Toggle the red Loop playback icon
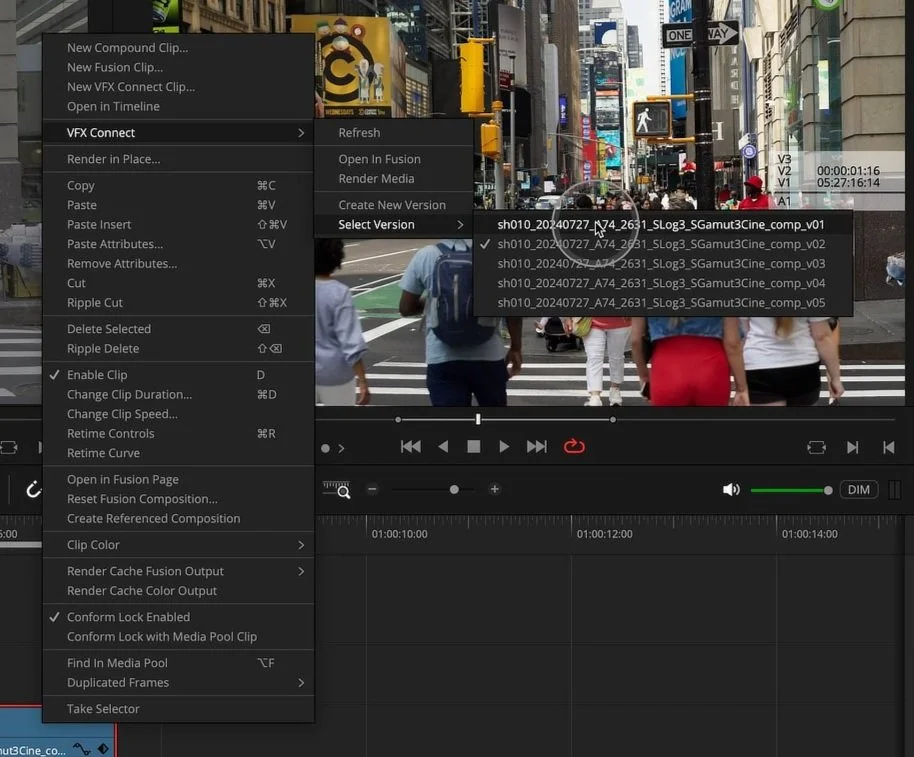 tap(574, 447)
